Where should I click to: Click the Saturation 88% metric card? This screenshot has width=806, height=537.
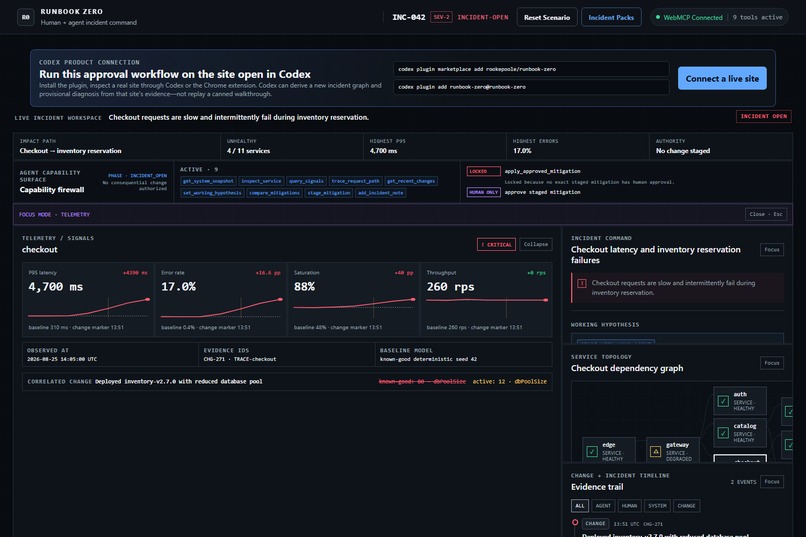353,300
